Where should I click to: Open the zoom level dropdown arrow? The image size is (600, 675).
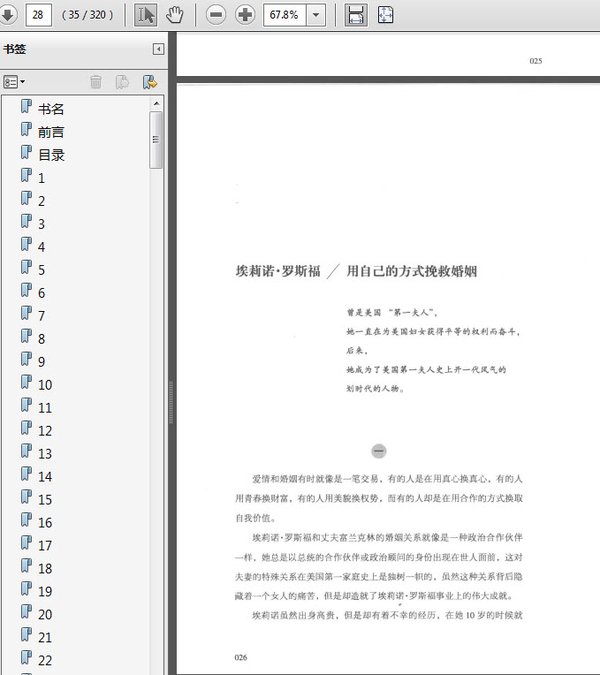(316, 15)
